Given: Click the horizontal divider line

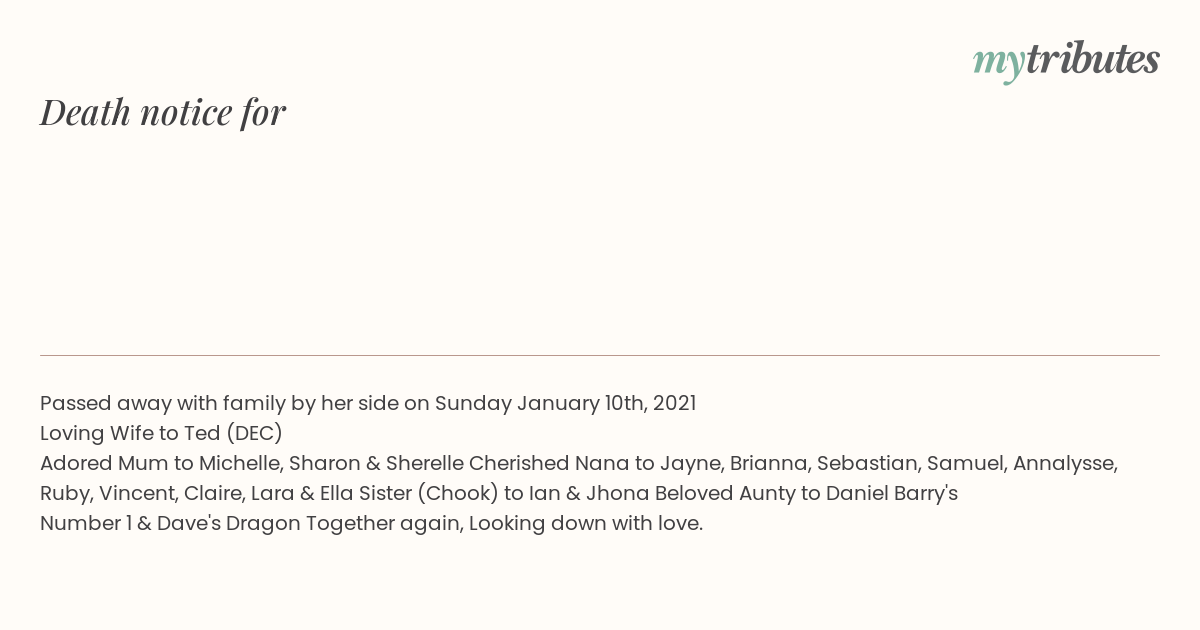Looking at the screenshot, I should (600, 355).
